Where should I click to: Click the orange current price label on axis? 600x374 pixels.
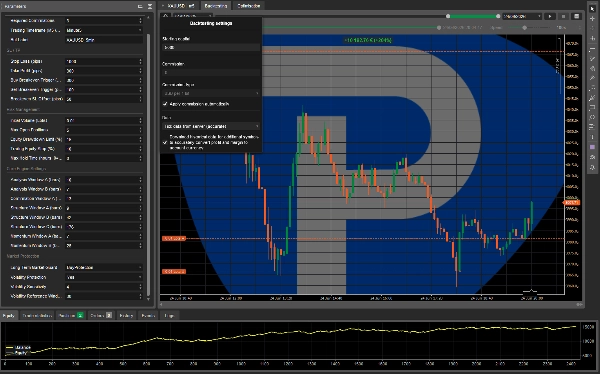[572, 203]
